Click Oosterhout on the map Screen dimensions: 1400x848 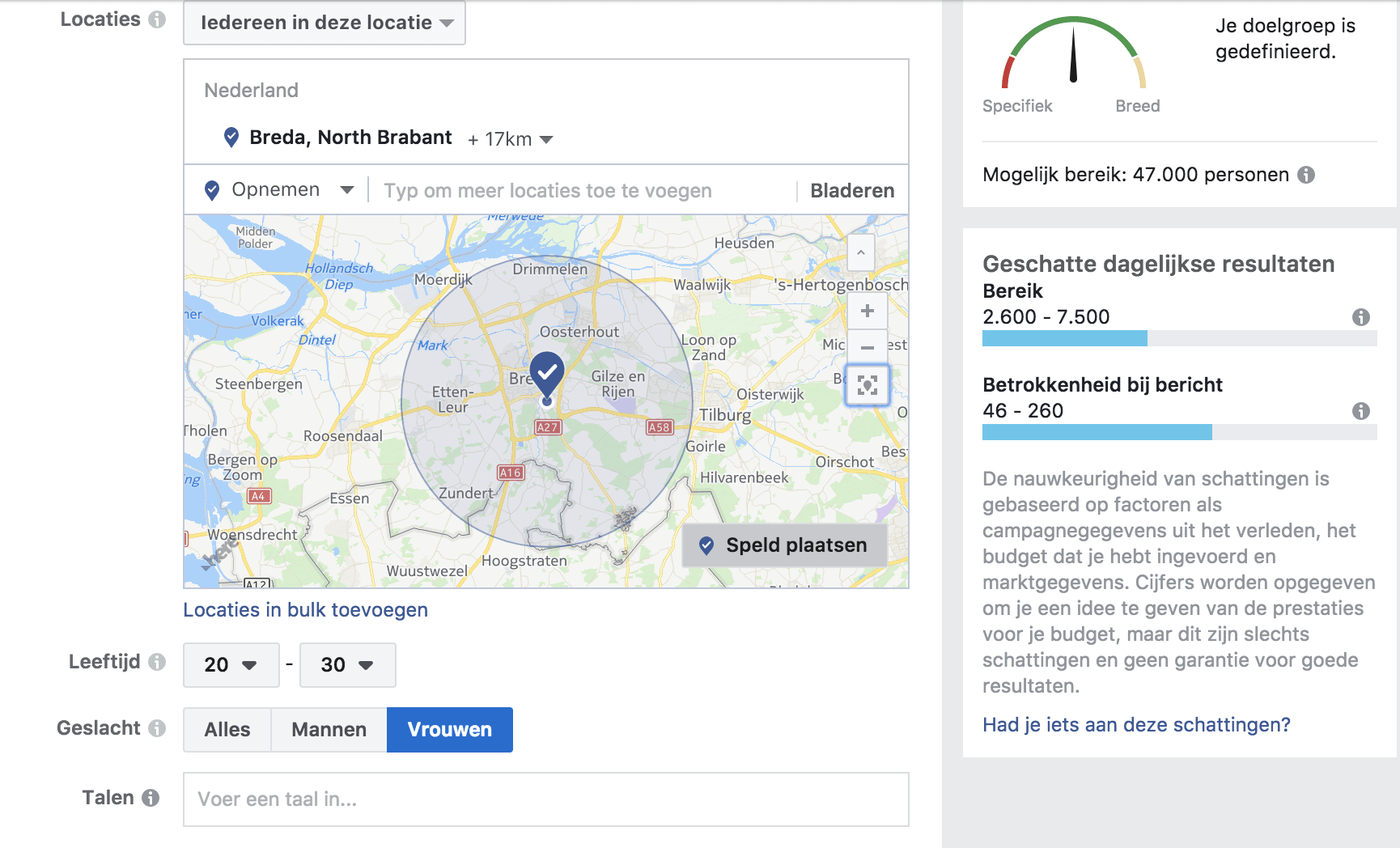579,332
